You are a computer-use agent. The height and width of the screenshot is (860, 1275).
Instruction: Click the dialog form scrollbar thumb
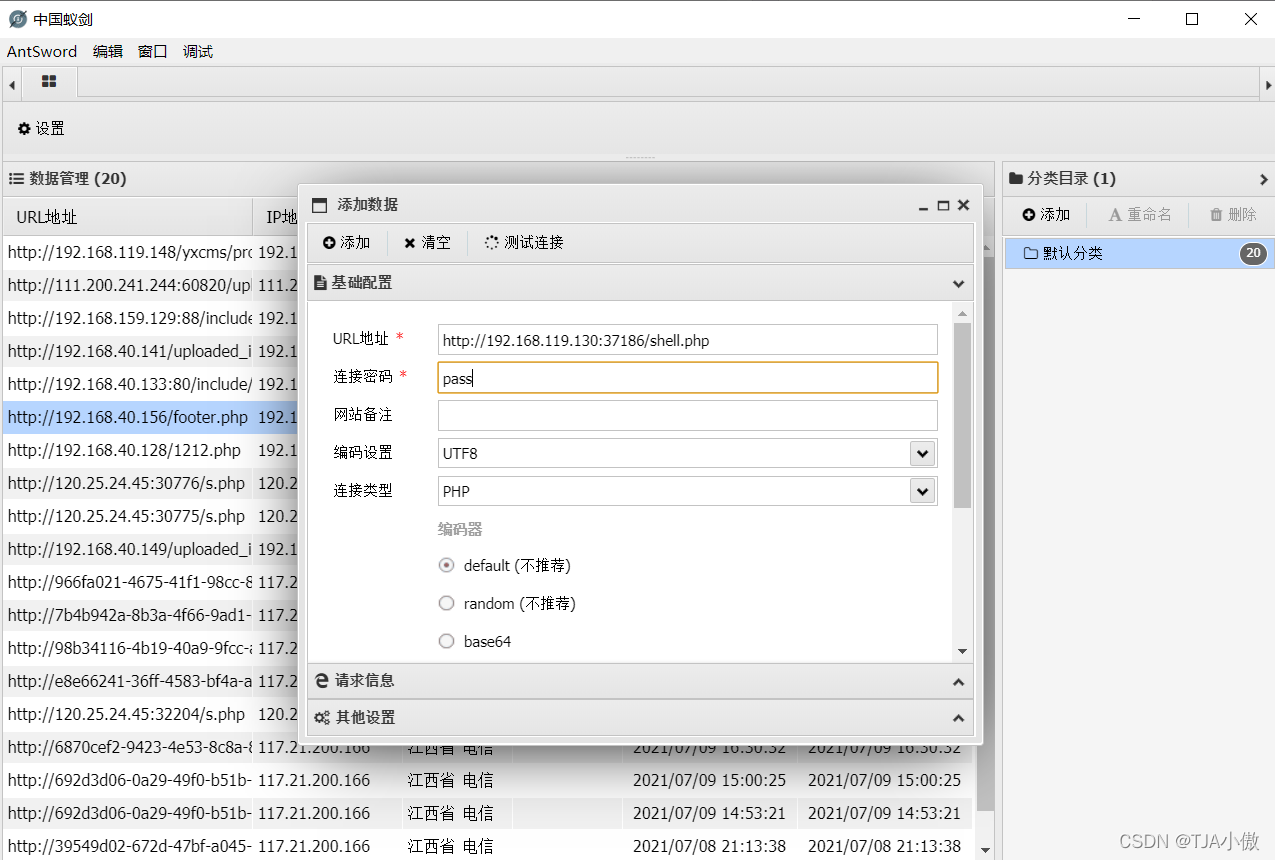coord(962,415)
